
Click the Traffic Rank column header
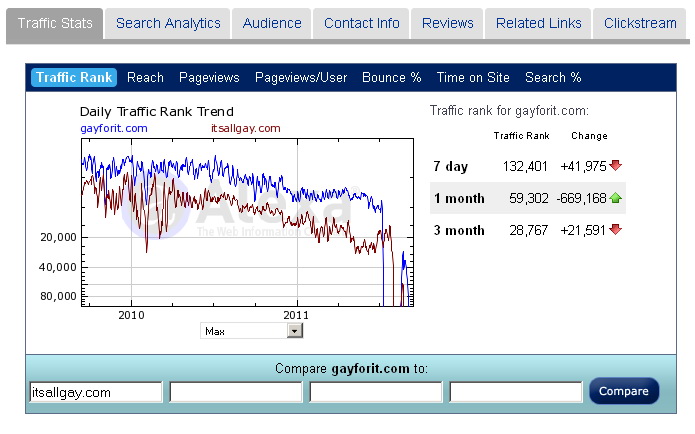point(522,136)
